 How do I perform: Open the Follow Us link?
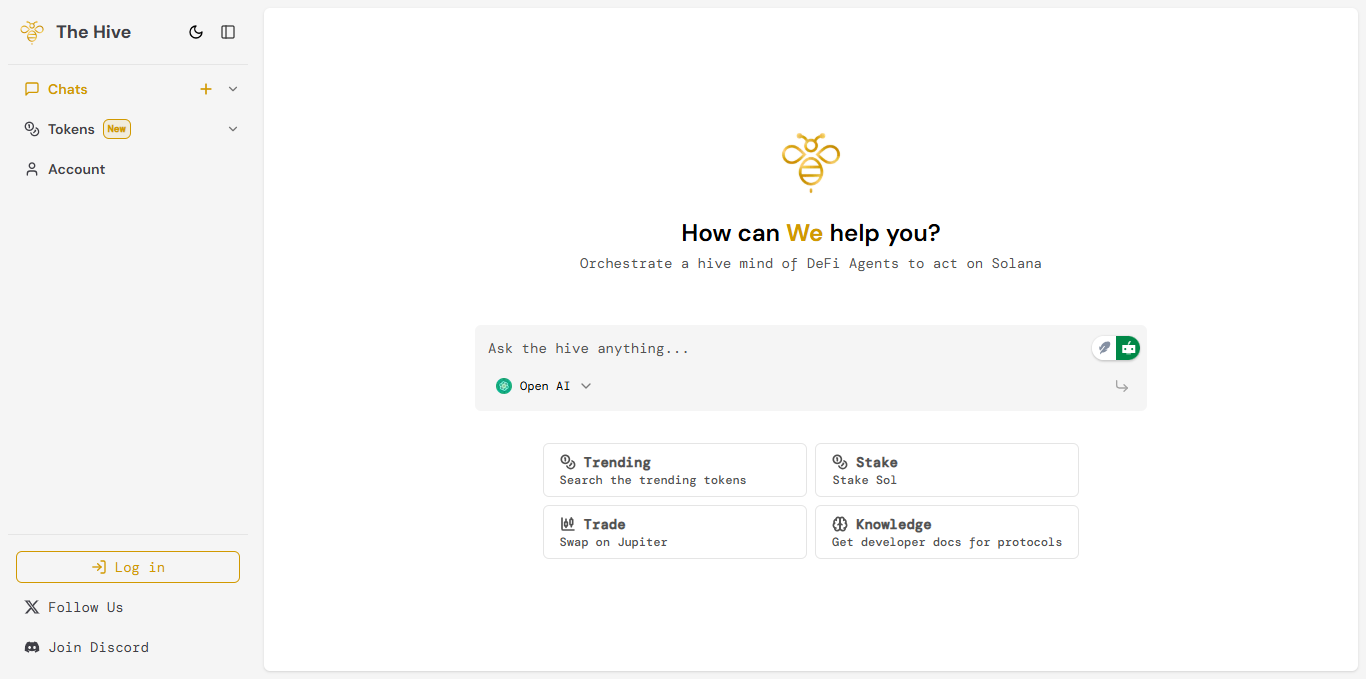(85, 607)
